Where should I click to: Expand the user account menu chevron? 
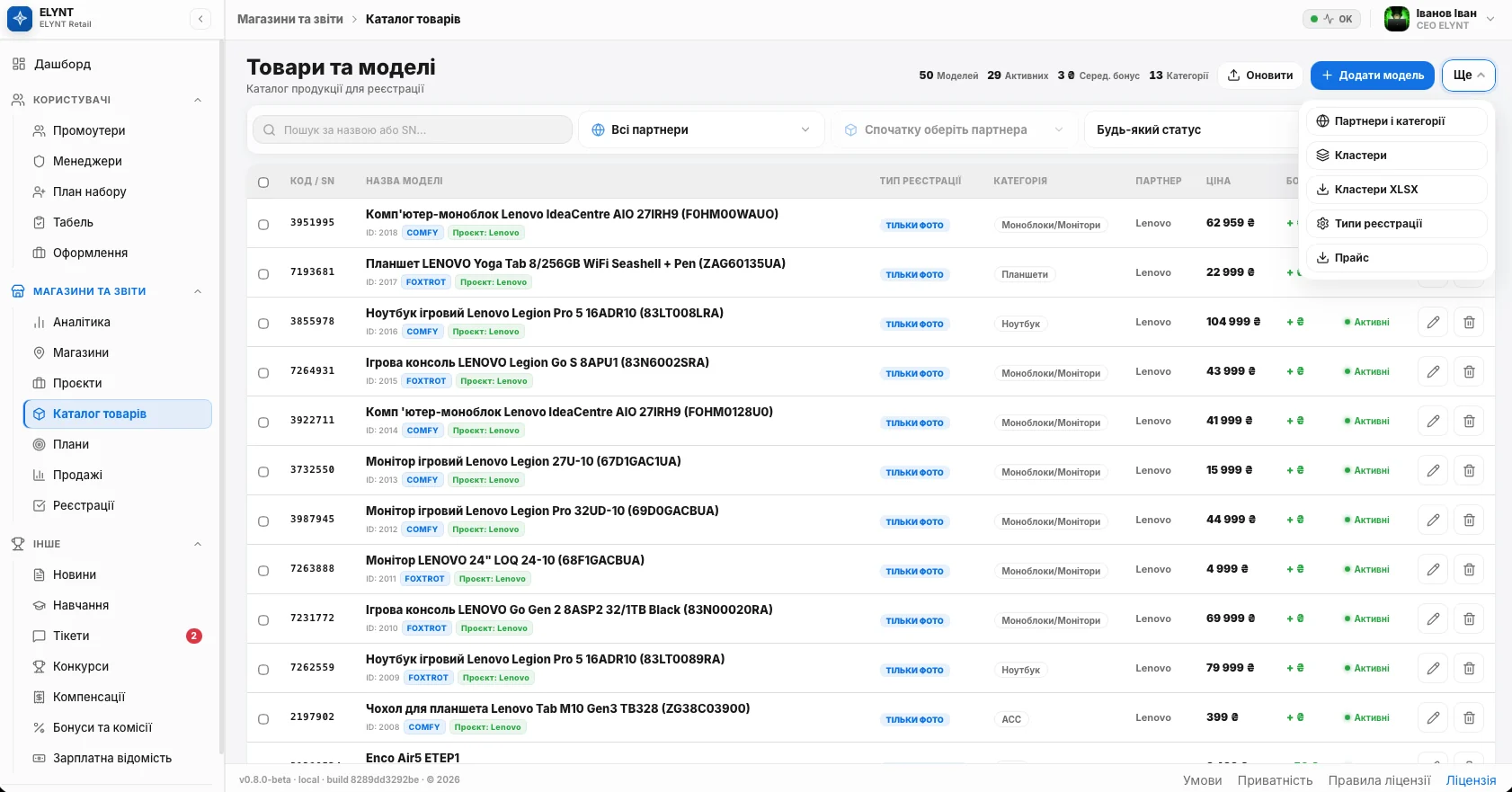click(1490, 19)
